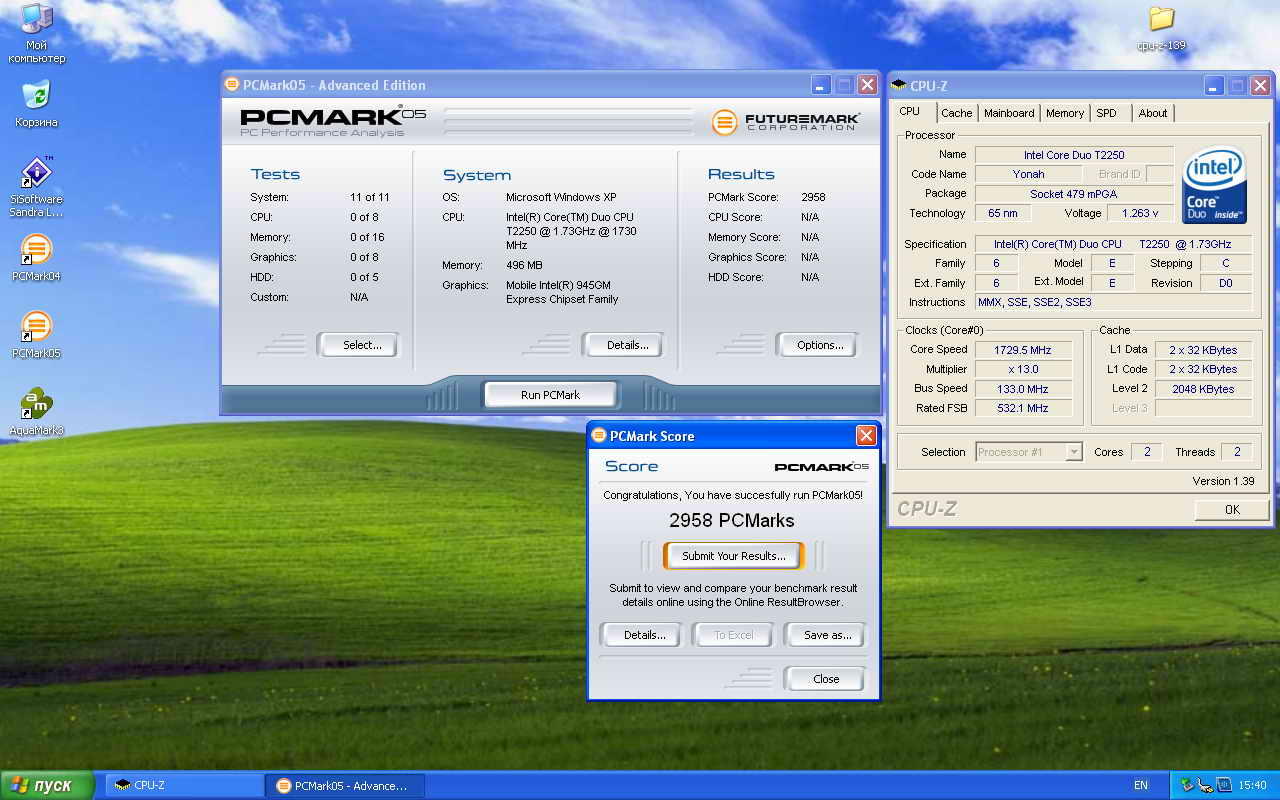Image resolution: width=1280 pixels, height=800 pixels.
Task: Click the Multiplier value x 13.0
Action: click(x=1023, y=369)
